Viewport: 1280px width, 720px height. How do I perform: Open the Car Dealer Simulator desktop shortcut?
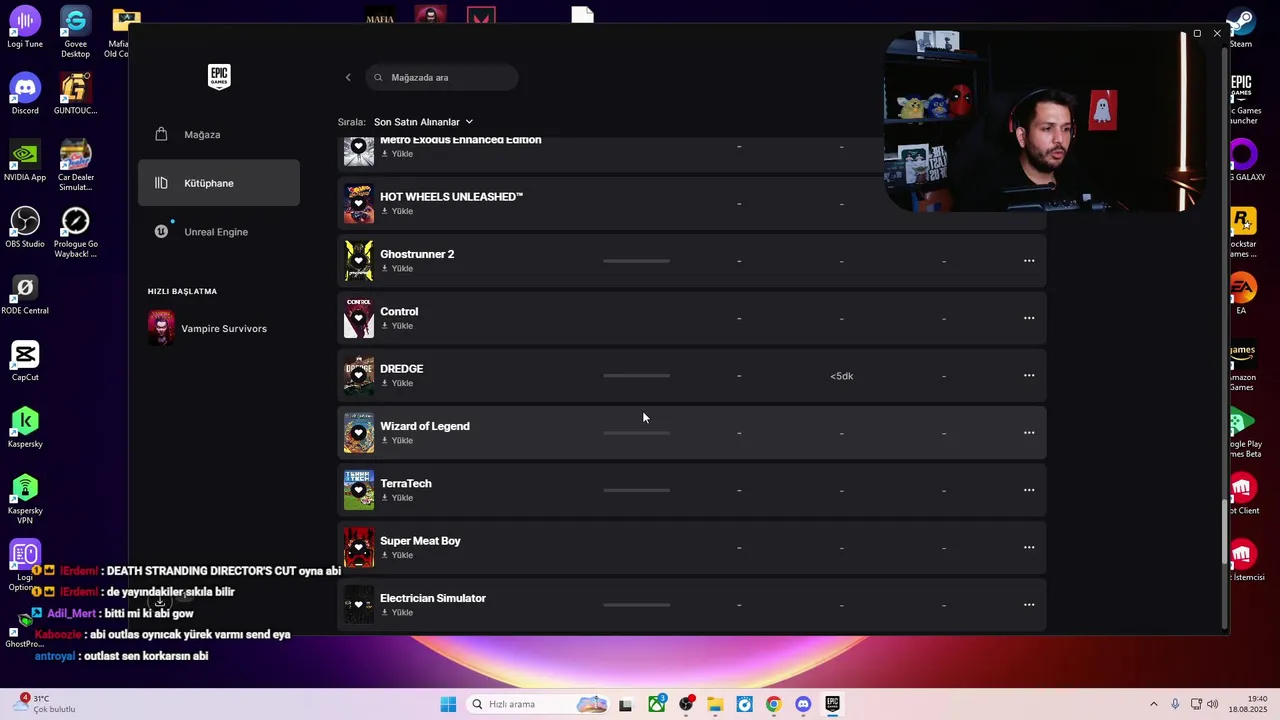(x=75, y=166)
